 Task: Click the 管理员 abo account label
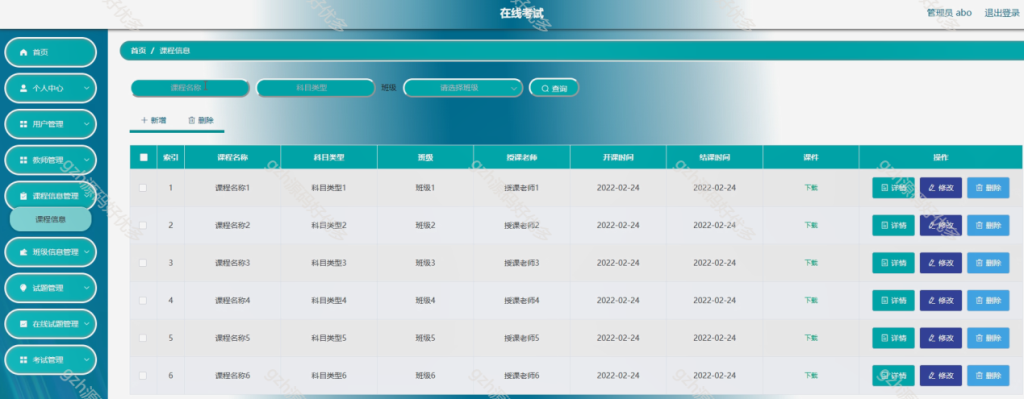[x=949, y=12]
